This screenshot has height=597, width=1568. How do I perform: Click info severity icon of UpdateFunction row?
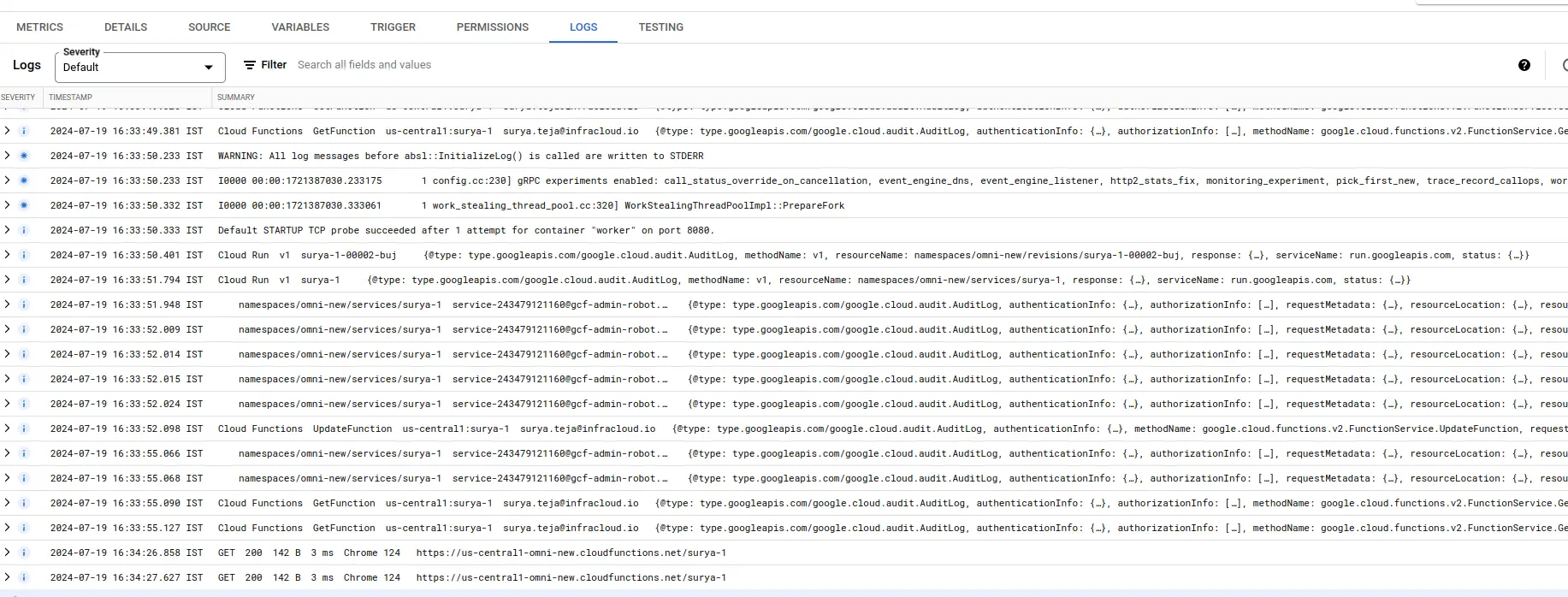click(24, 429)
